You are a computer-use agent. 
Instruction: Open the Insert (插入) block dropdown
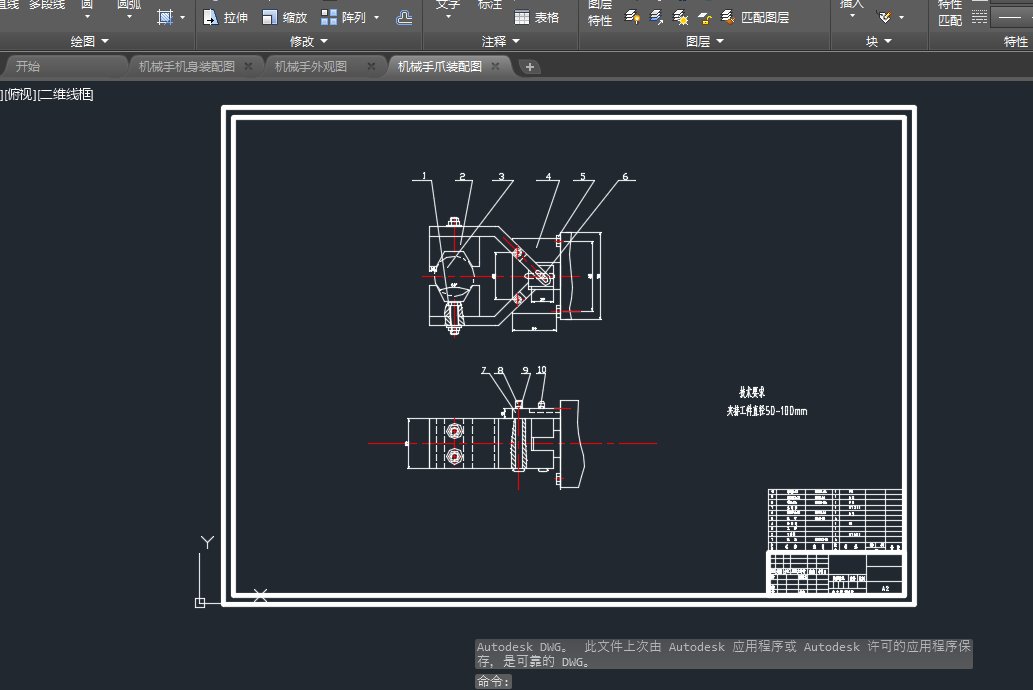point(852,16)
